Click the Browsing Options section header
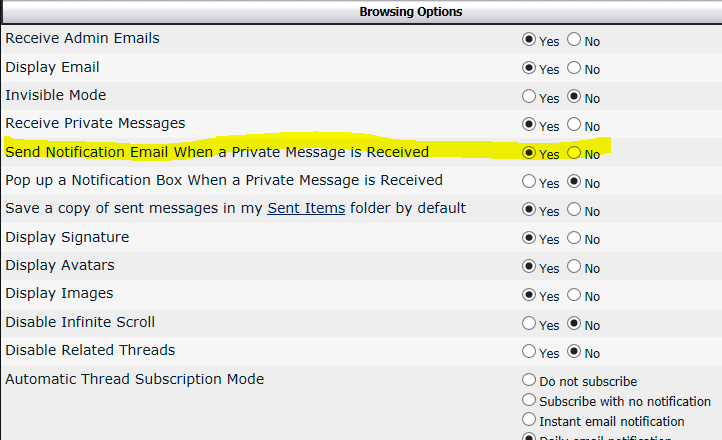The height and width of the screenshot is (440, 722). click(x=411, y=12)
